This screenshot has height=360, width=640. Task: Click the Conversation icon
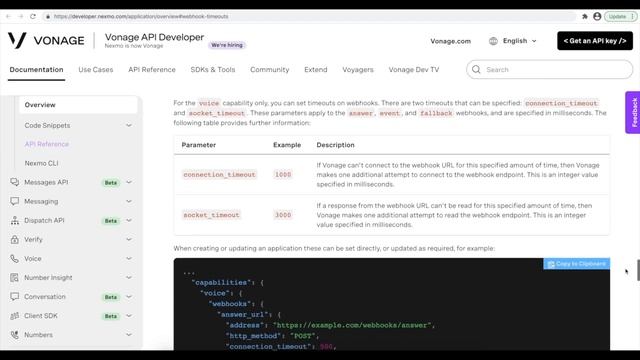click(15, 297)
